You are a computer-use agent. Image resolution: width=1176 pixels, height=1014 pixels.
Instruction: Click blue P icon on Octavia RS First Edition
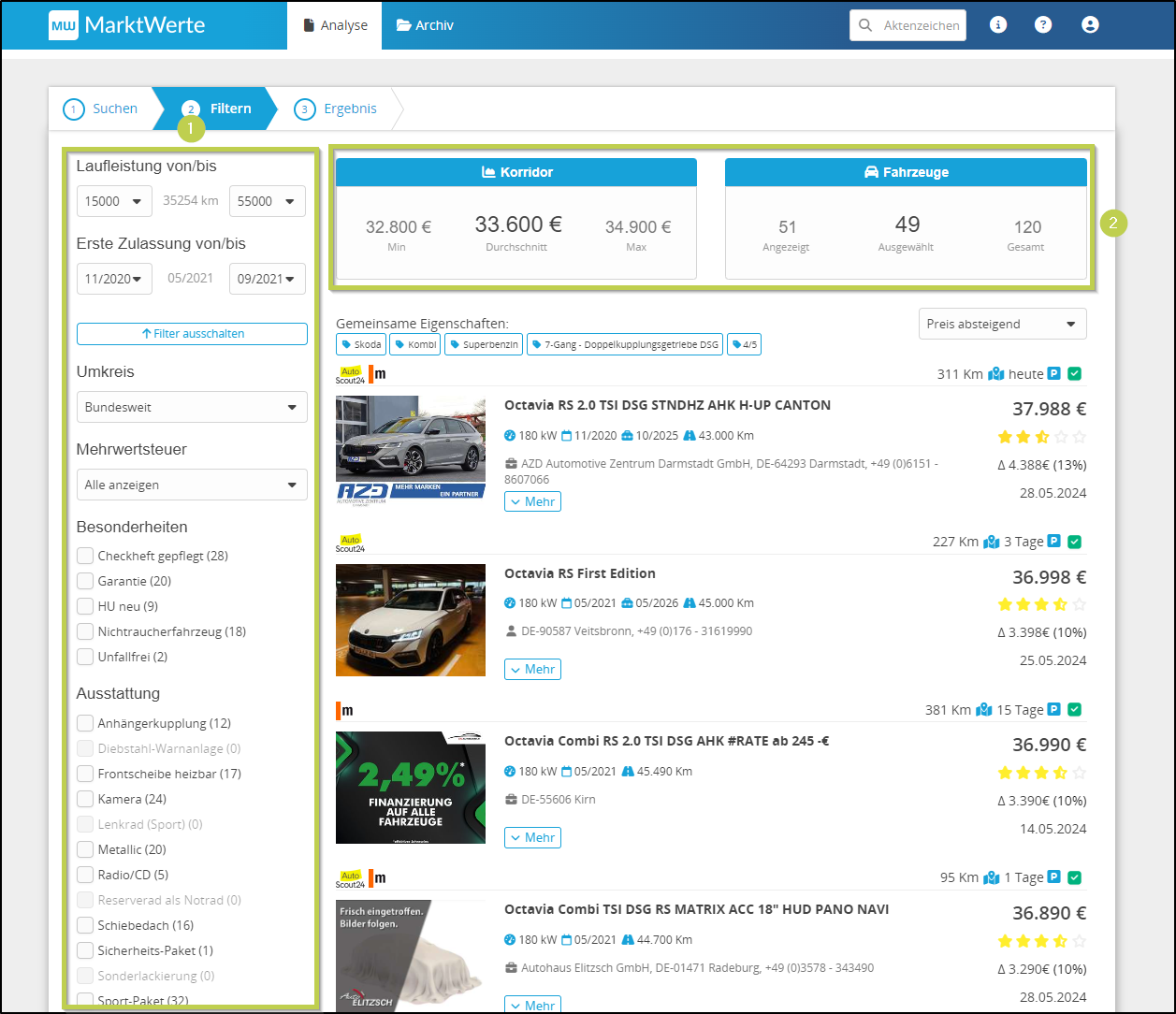point(1053,542)
